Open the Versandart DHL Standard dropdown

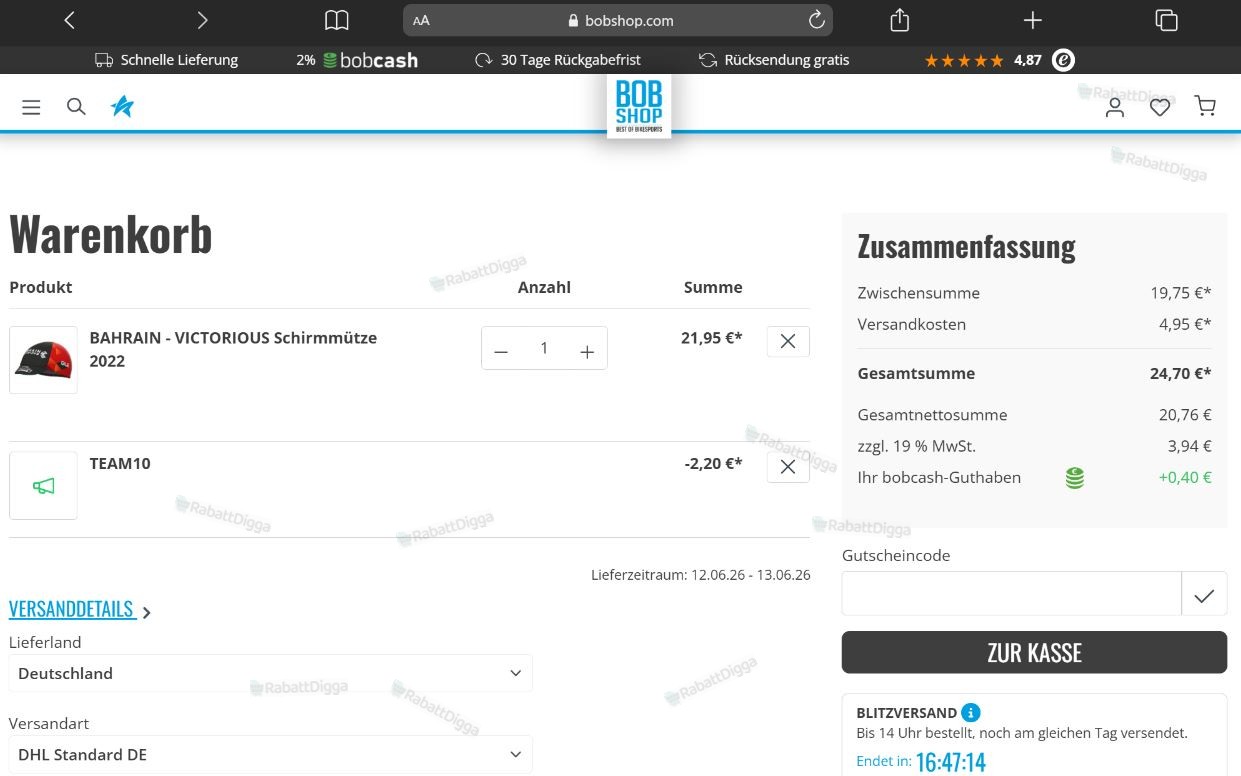point(270,755)
